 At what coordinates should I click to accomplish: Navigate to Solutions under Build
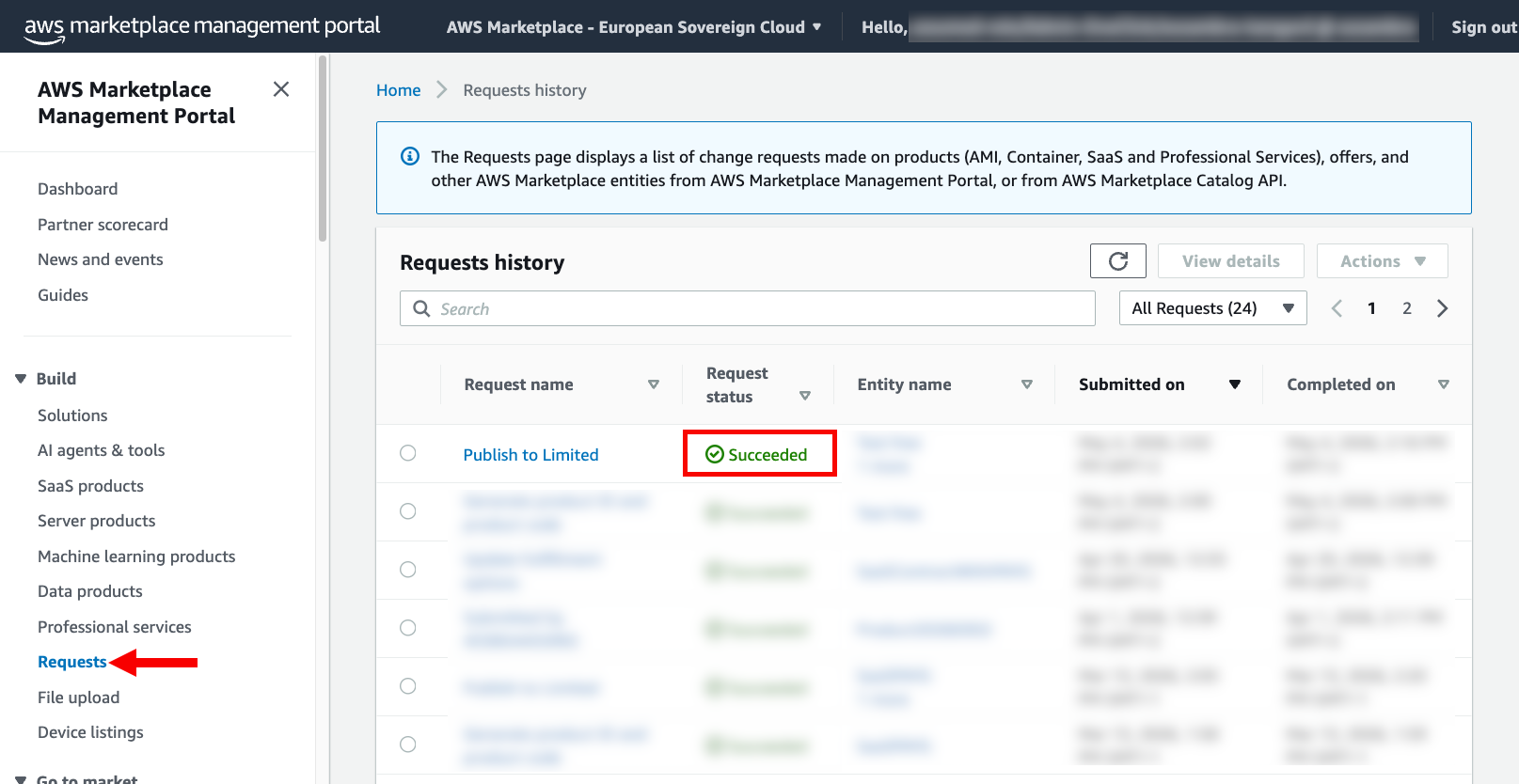[x=72, y=416]
